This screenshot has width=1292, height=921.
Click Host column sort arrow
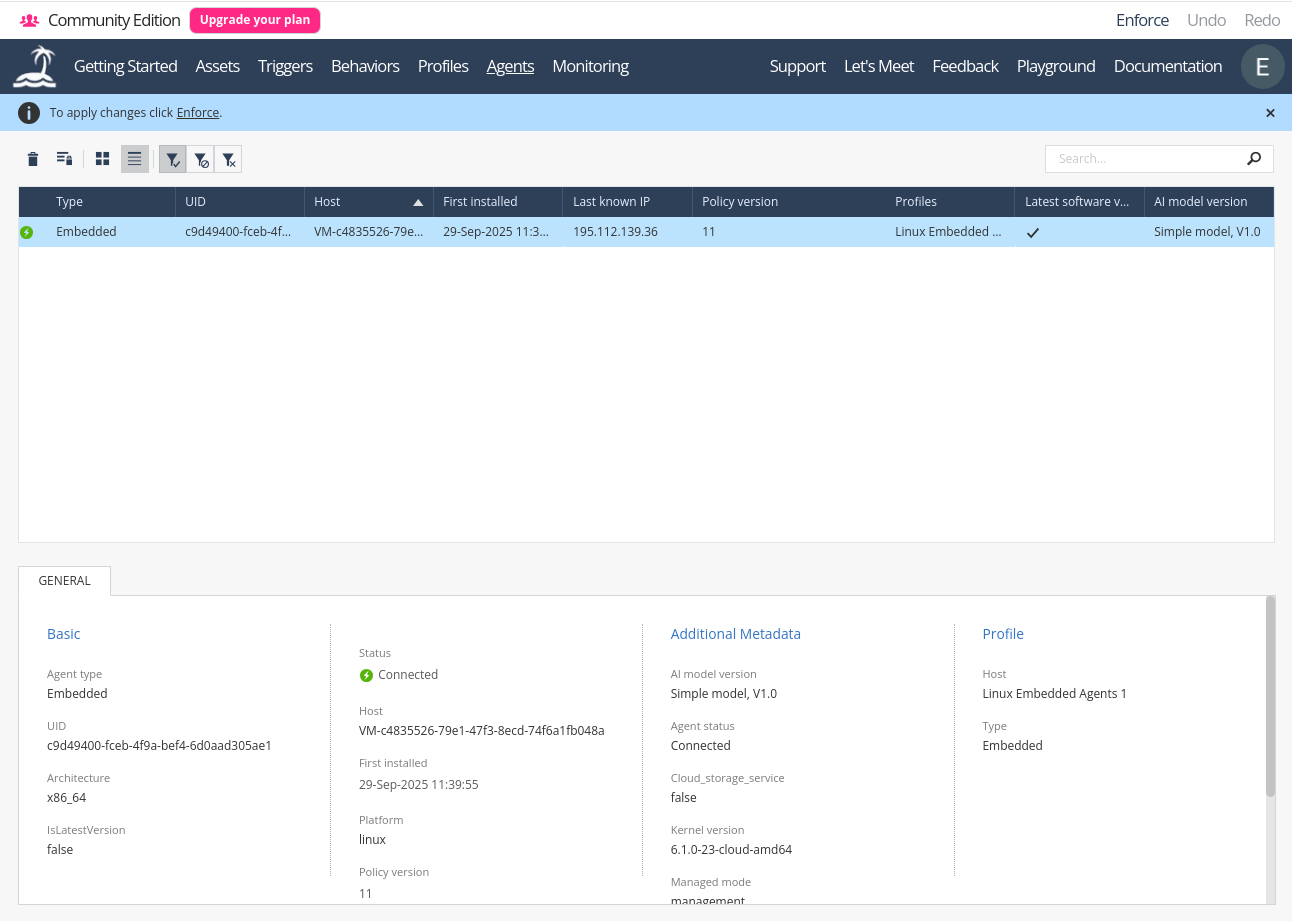coord(418,202)
